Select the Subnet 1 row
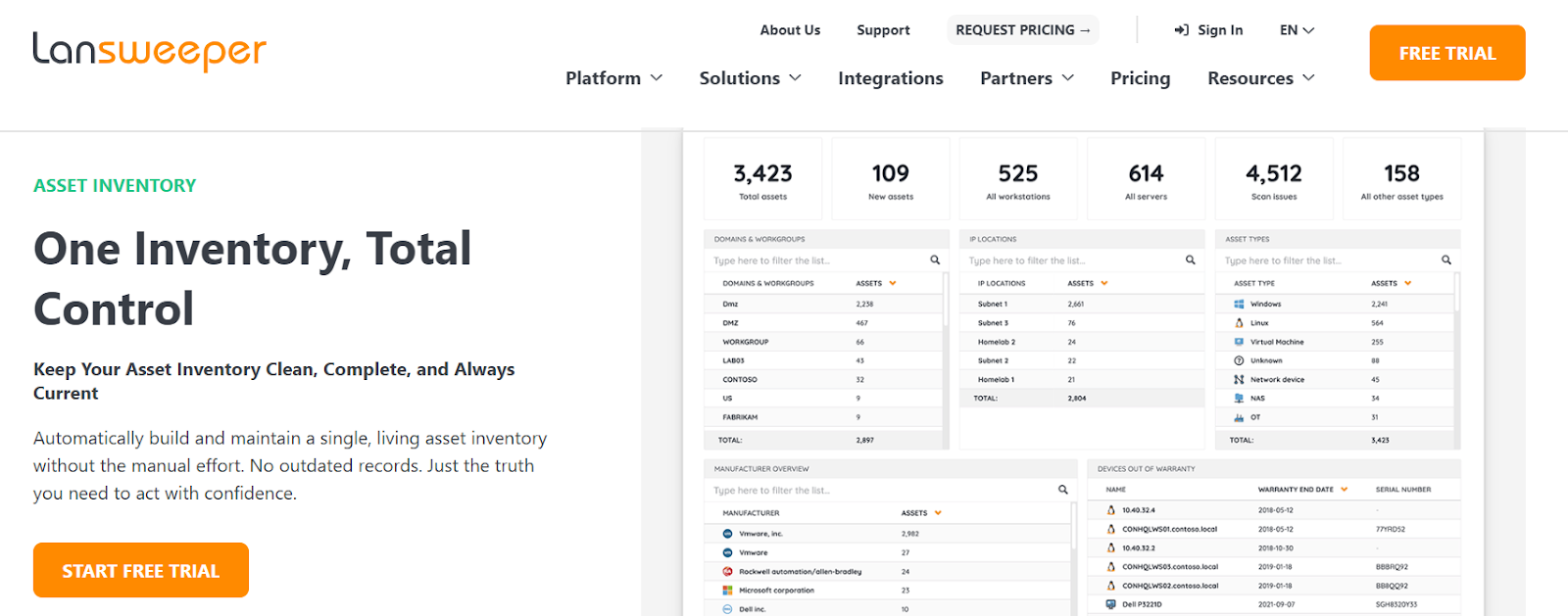Viewport: 1568px width, 616px height. click(1082, 305)
